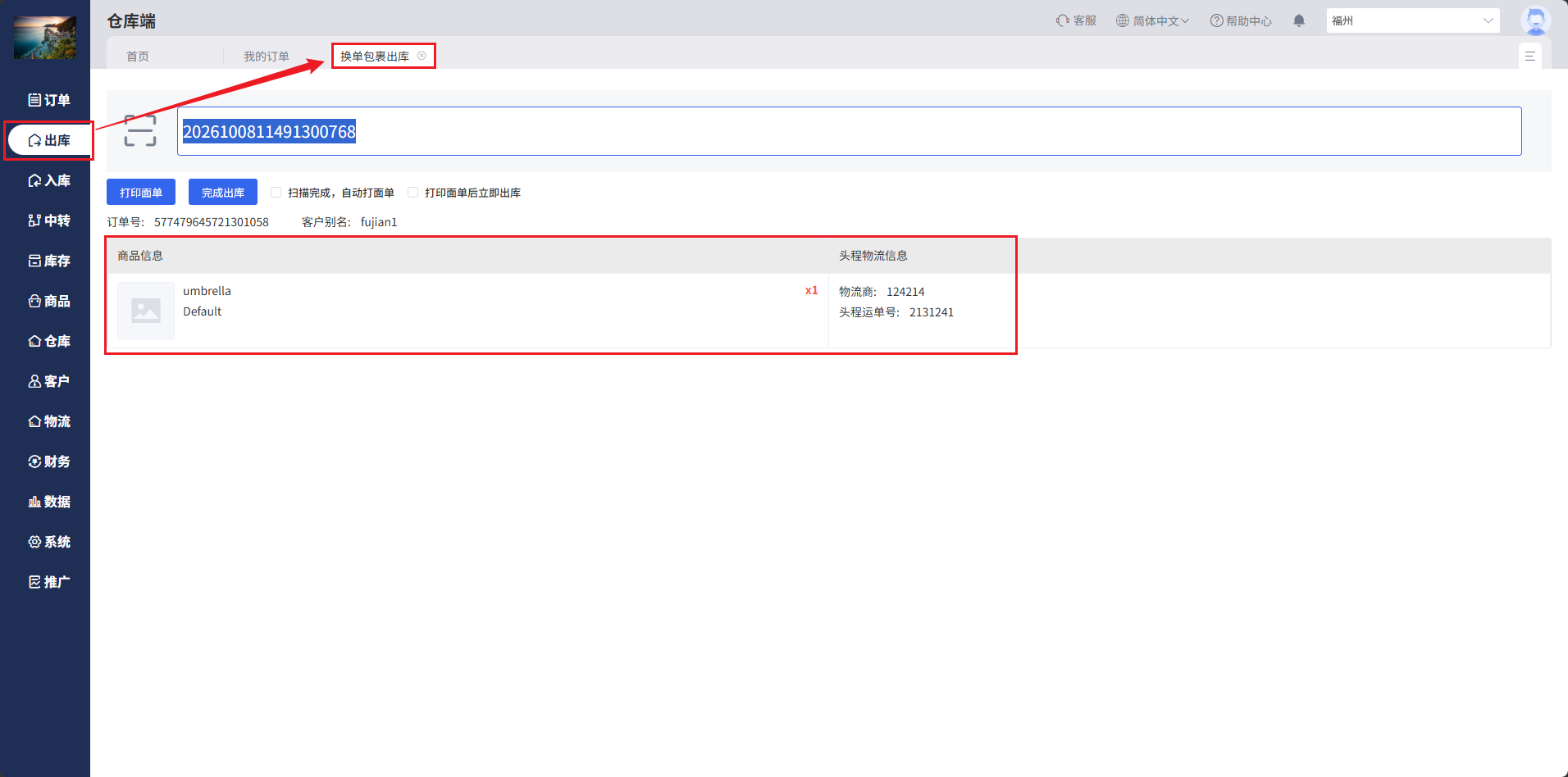Switch to the 首页 tab
The image size is (1568, 777).
pos(138,57)
